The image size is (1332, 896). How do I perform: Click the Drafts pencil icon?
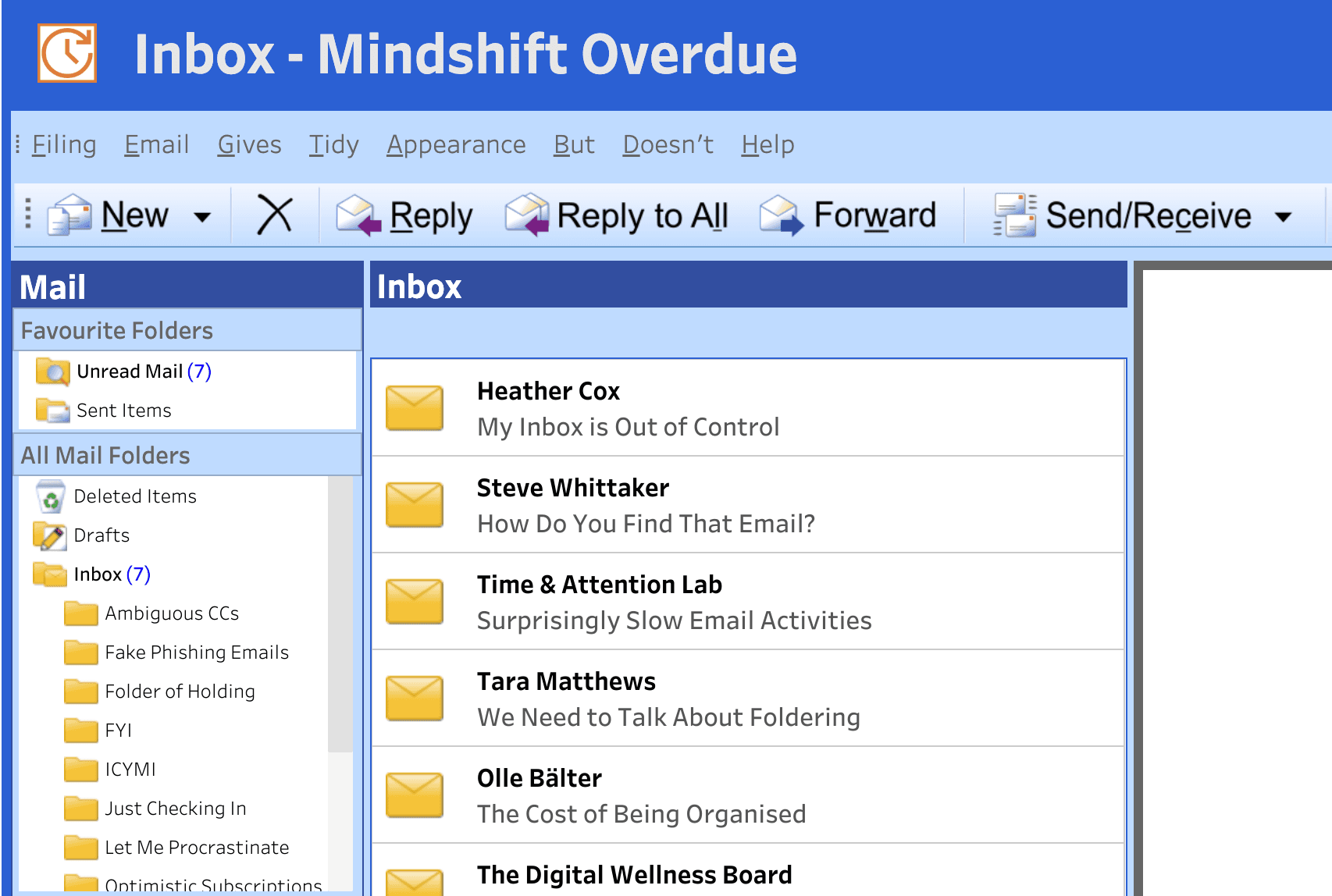coord(48,535)
